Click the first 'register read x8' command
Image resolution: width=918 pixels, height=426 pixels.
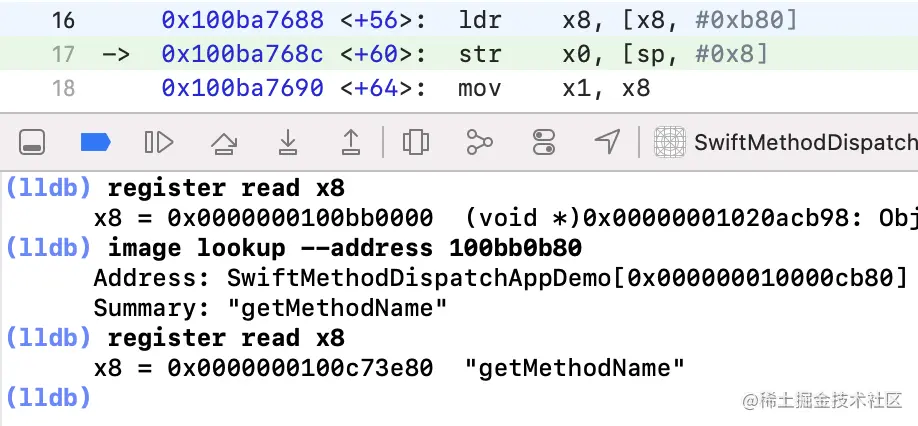click(227, 188)
